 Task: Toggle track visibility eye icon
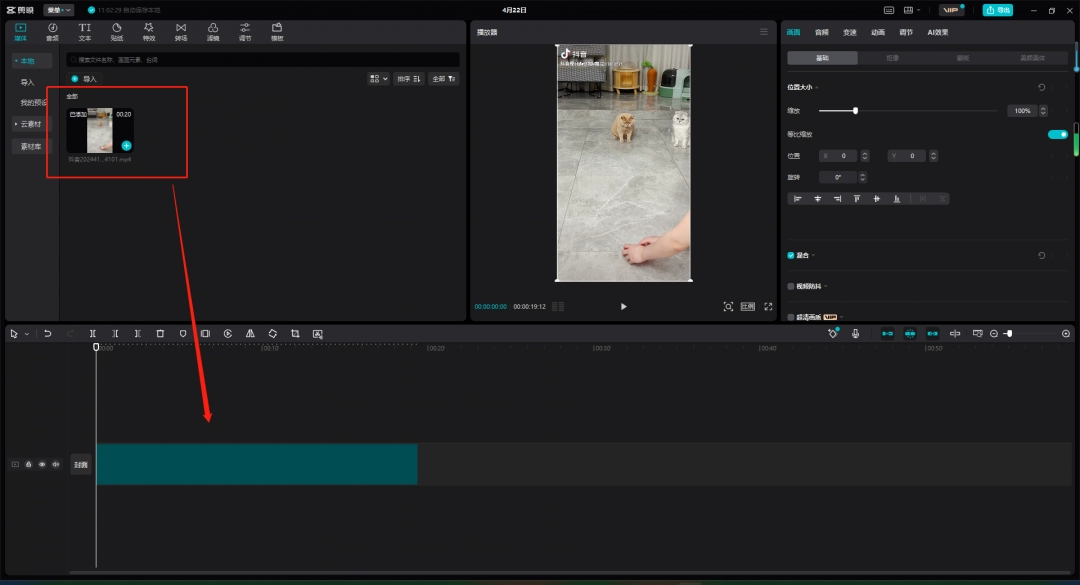coord(42,464)
